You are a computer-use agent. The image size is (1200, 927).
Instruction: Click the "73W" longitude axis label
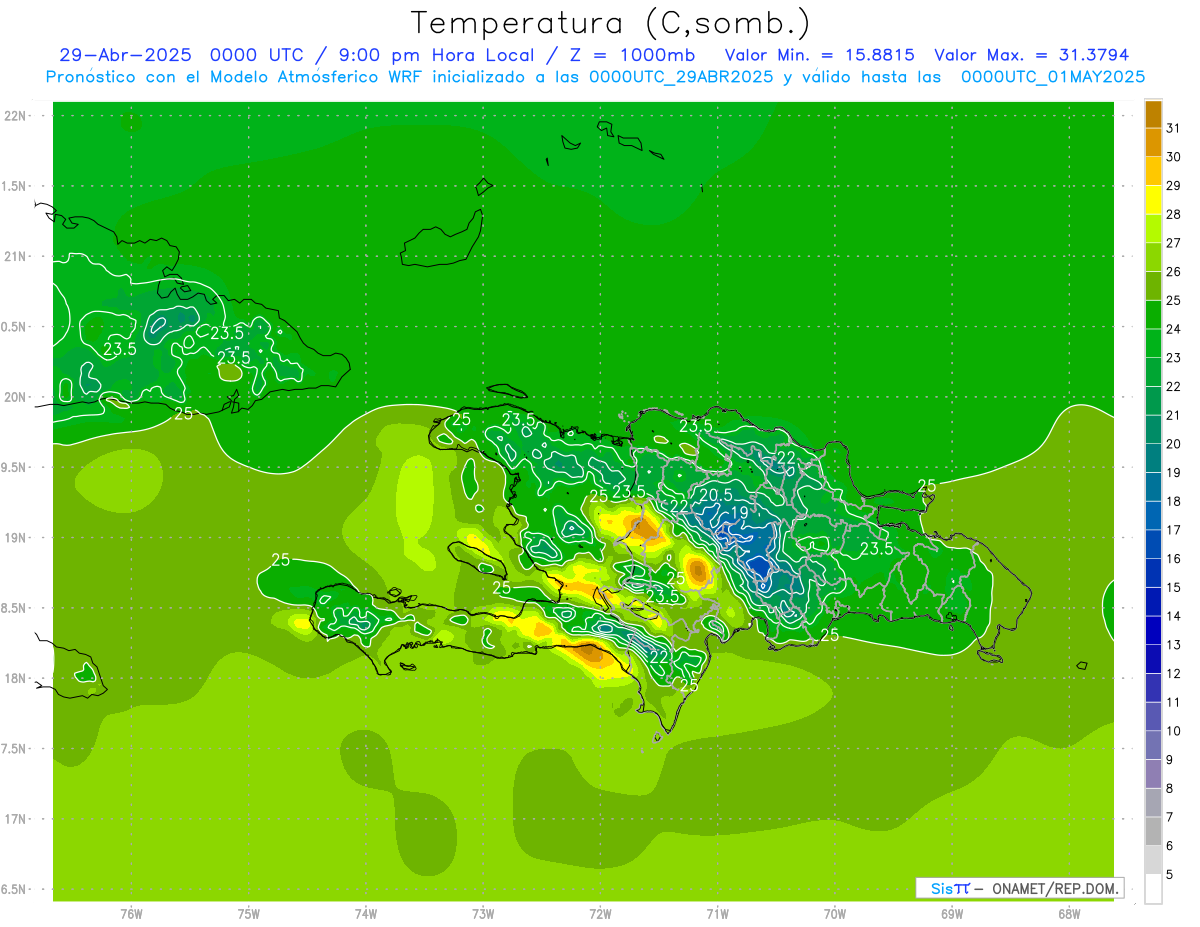coord(483,914)
